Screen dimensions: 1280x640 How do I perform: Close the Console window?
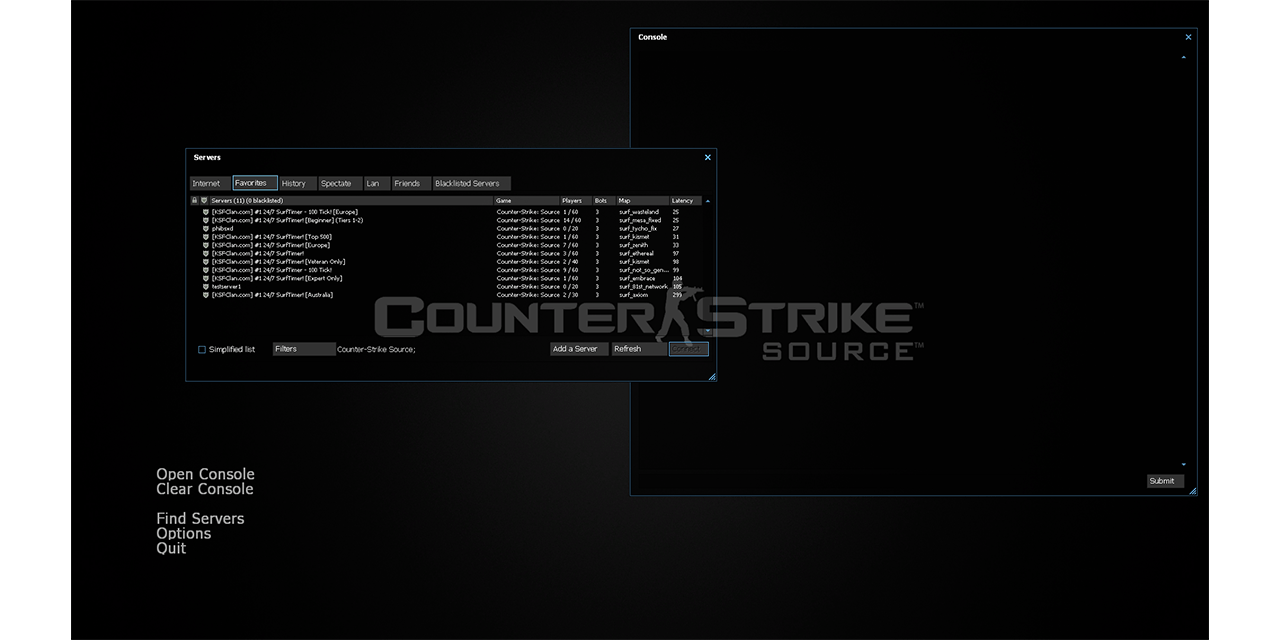[1188, 37]
